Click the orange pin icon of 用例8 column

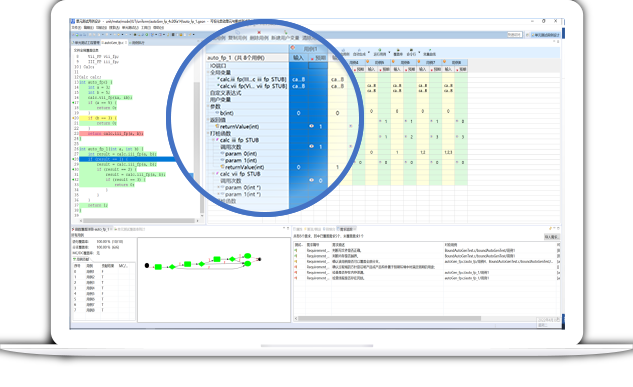click(444, 62)
